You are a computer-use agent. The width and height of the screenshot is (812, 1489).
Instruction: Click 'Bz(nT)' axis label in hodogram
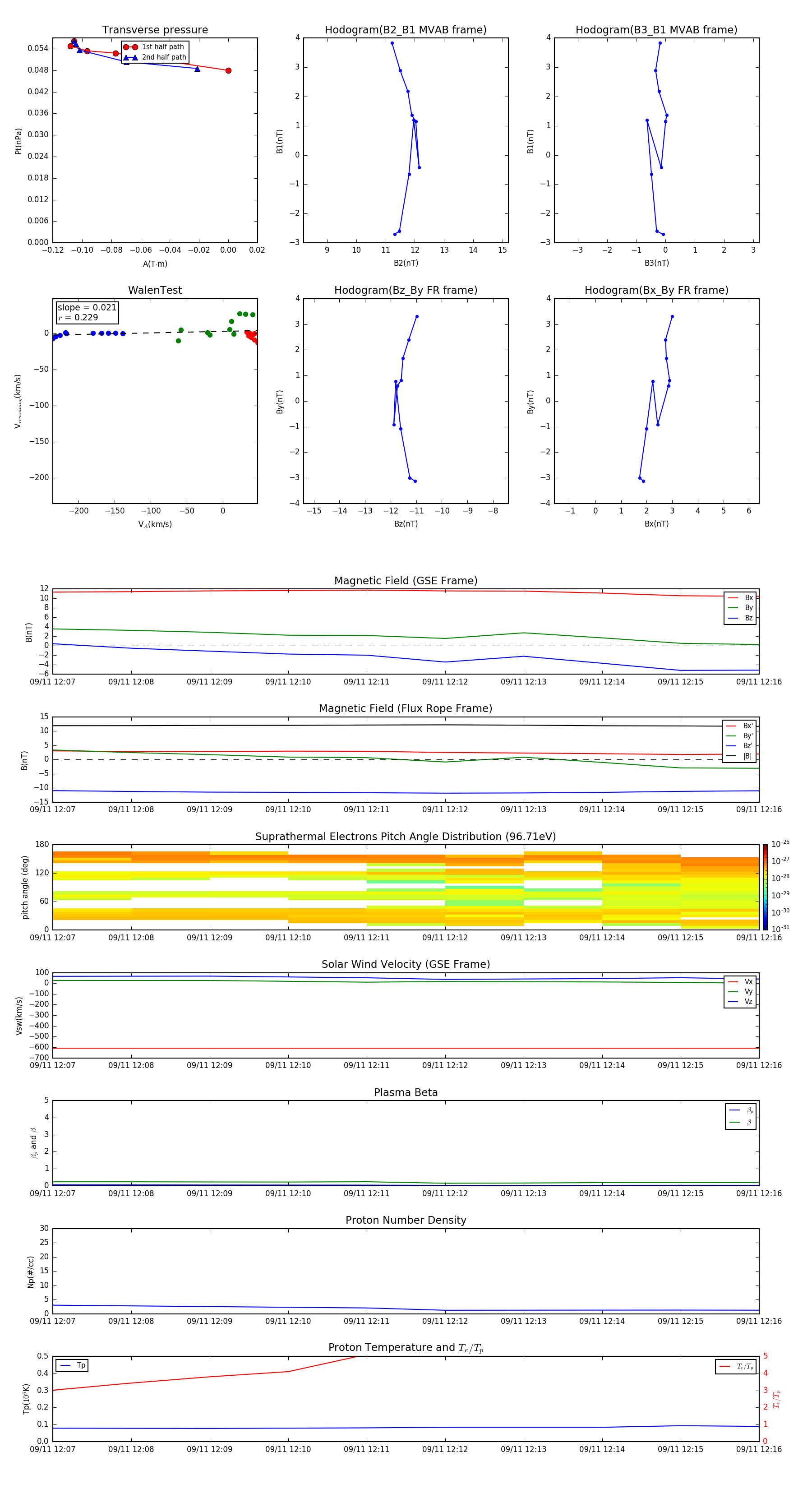pos(406,524)
